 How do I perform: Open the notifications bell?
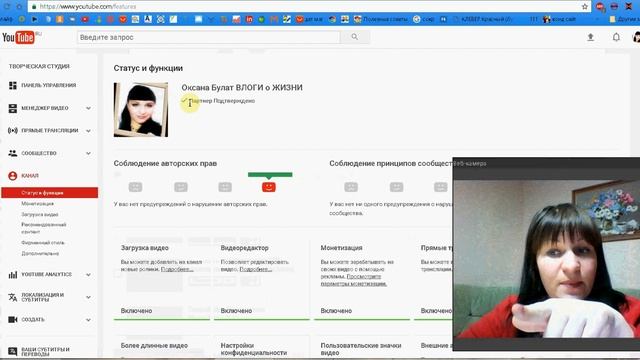616,37
